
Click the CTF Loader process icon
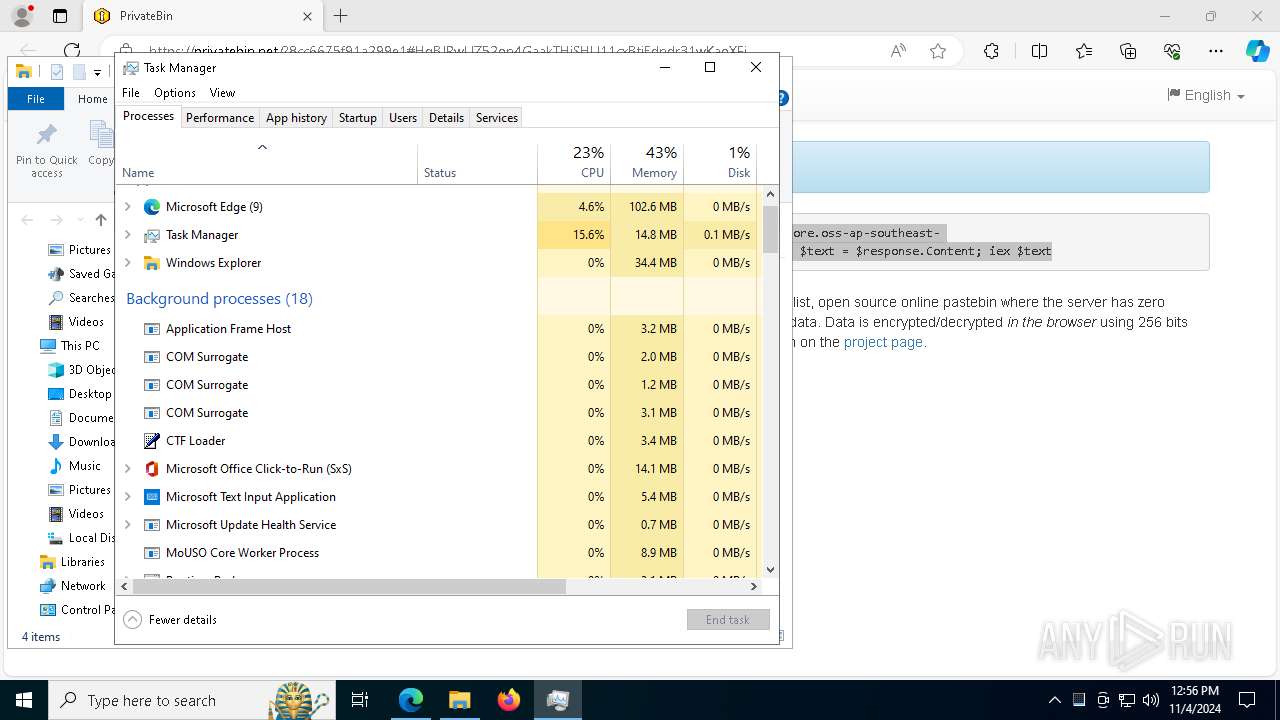click(152, 441)
